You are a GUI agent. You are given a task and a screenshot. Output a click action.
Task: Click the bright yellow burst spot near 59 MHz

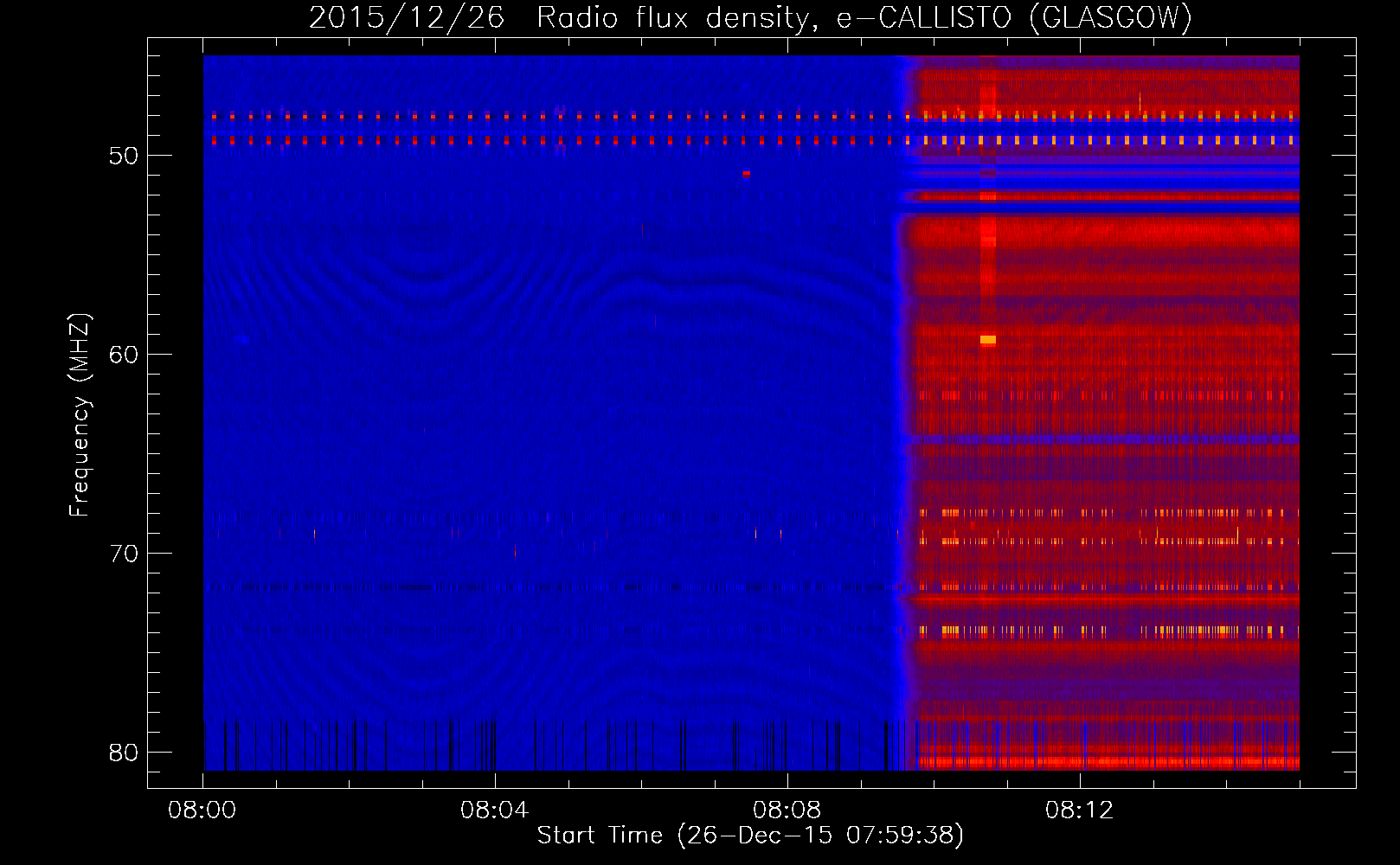988,340
